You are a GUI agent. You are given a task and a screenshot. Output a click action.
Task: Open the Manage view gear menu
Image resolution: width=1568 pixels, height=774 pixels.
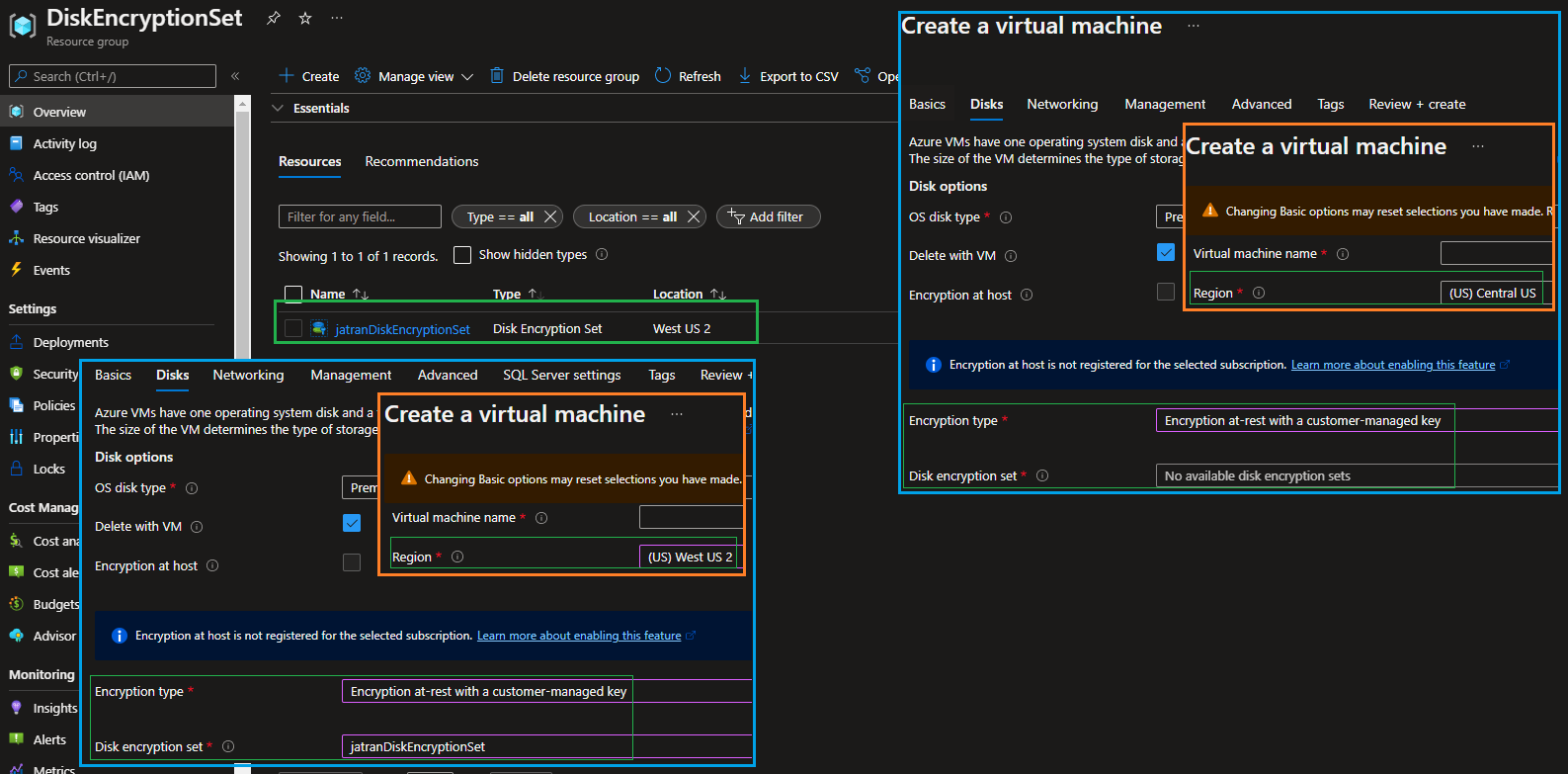click(x=414, y=76)
